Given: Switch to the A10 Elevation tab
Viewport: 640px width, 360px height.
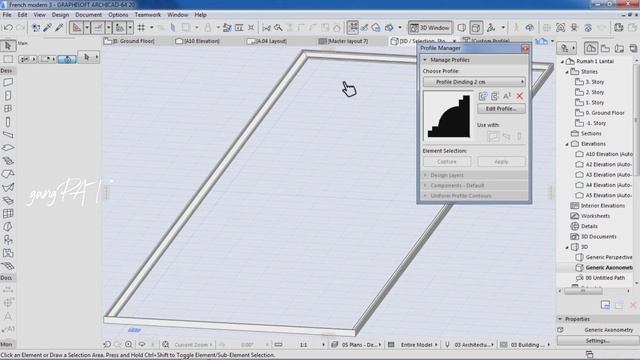Looking at the screenshot, I should point(197,41).
